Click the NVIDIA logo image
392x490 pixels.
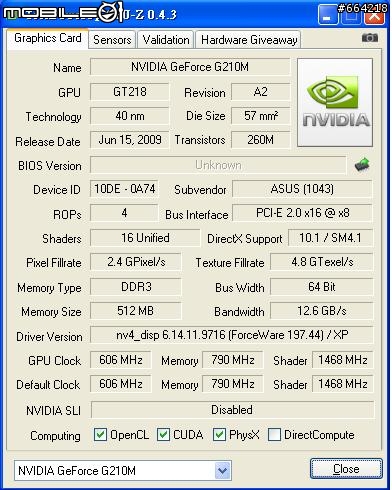[x=335, y=103]
